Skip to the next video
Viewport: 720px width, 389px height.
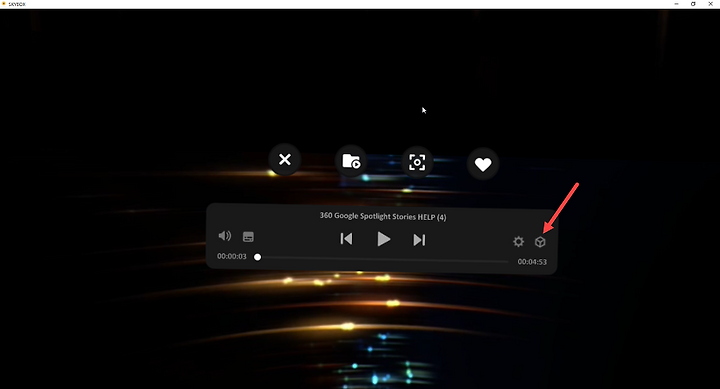click(419, 240)
